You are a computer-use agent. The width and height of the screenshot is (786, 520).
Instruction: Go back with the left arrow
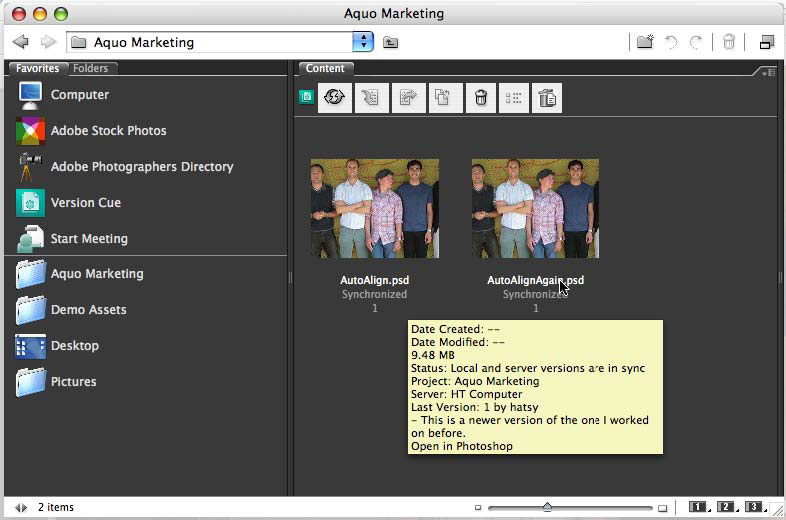(x=21, y=42)
